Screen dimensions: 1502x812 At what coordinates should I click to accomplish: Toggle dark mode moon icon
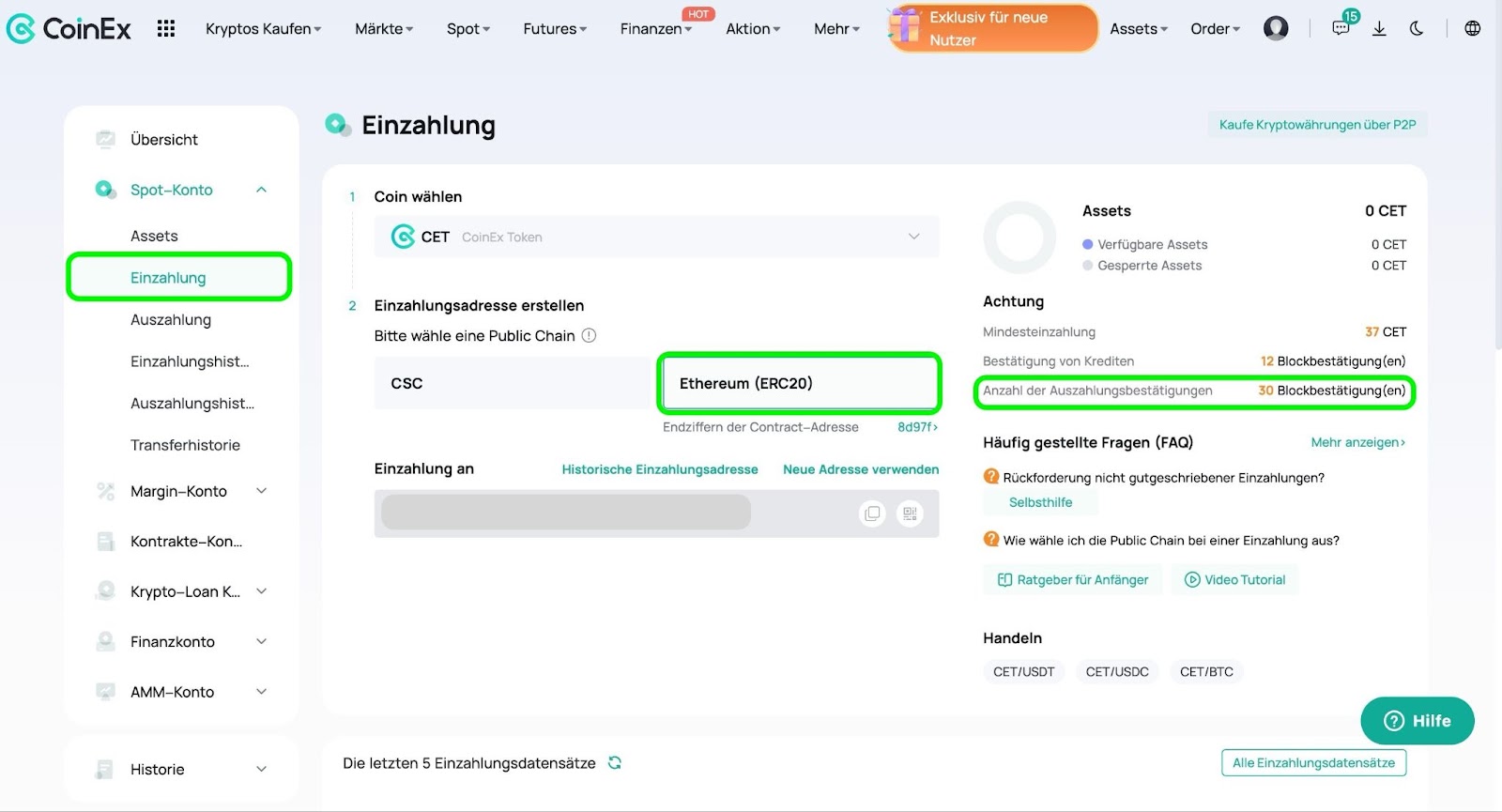tap(1417, 29)
